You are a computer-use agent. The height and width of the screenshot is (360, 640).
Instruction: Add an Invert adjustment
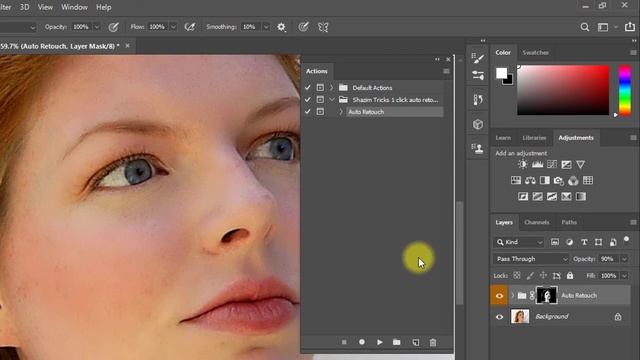click(x=523, y=197)
